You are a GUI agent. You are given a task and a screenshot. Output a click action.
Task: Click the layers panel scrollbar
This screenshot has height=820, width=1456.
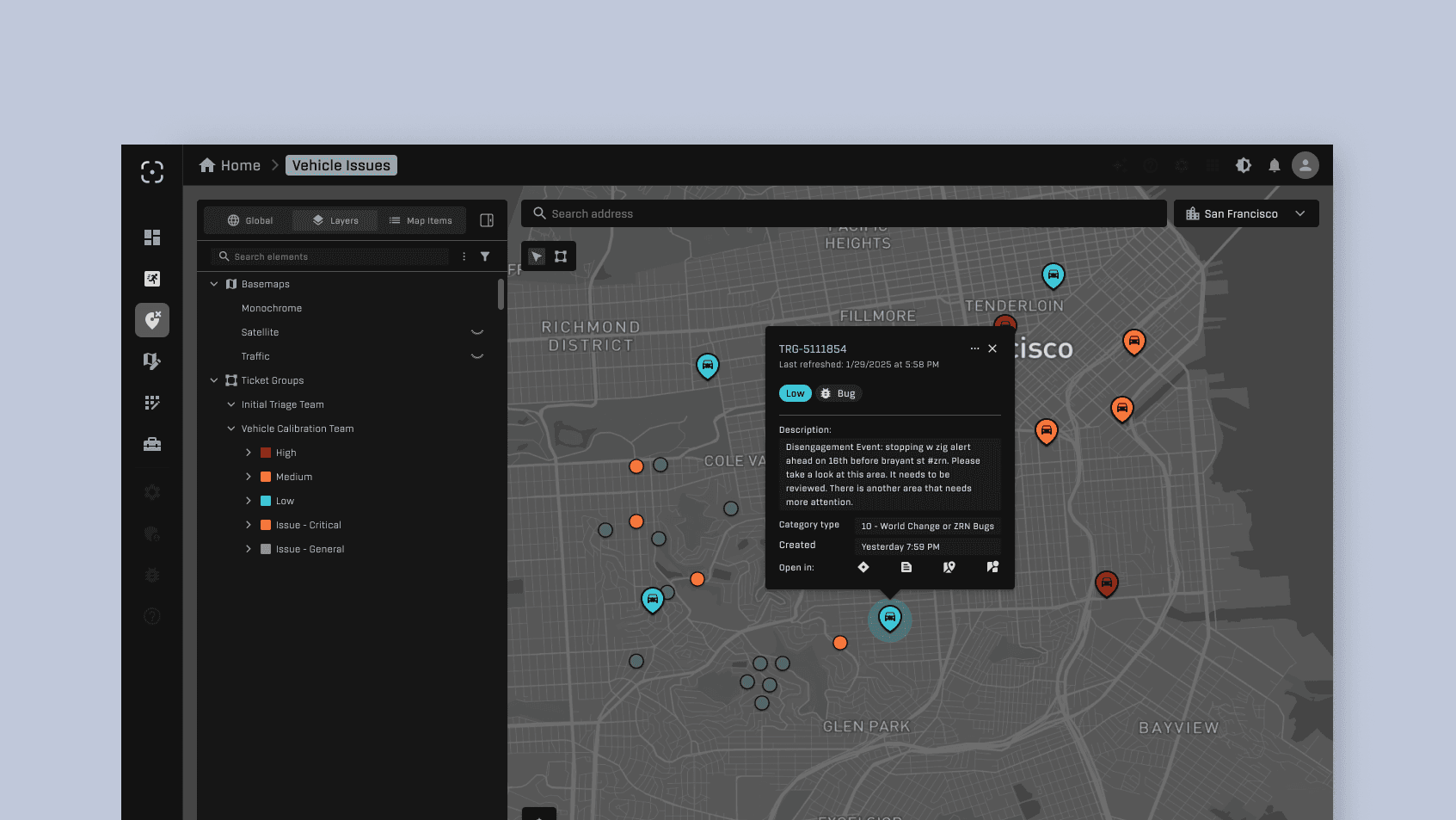(x=501, y=293)
